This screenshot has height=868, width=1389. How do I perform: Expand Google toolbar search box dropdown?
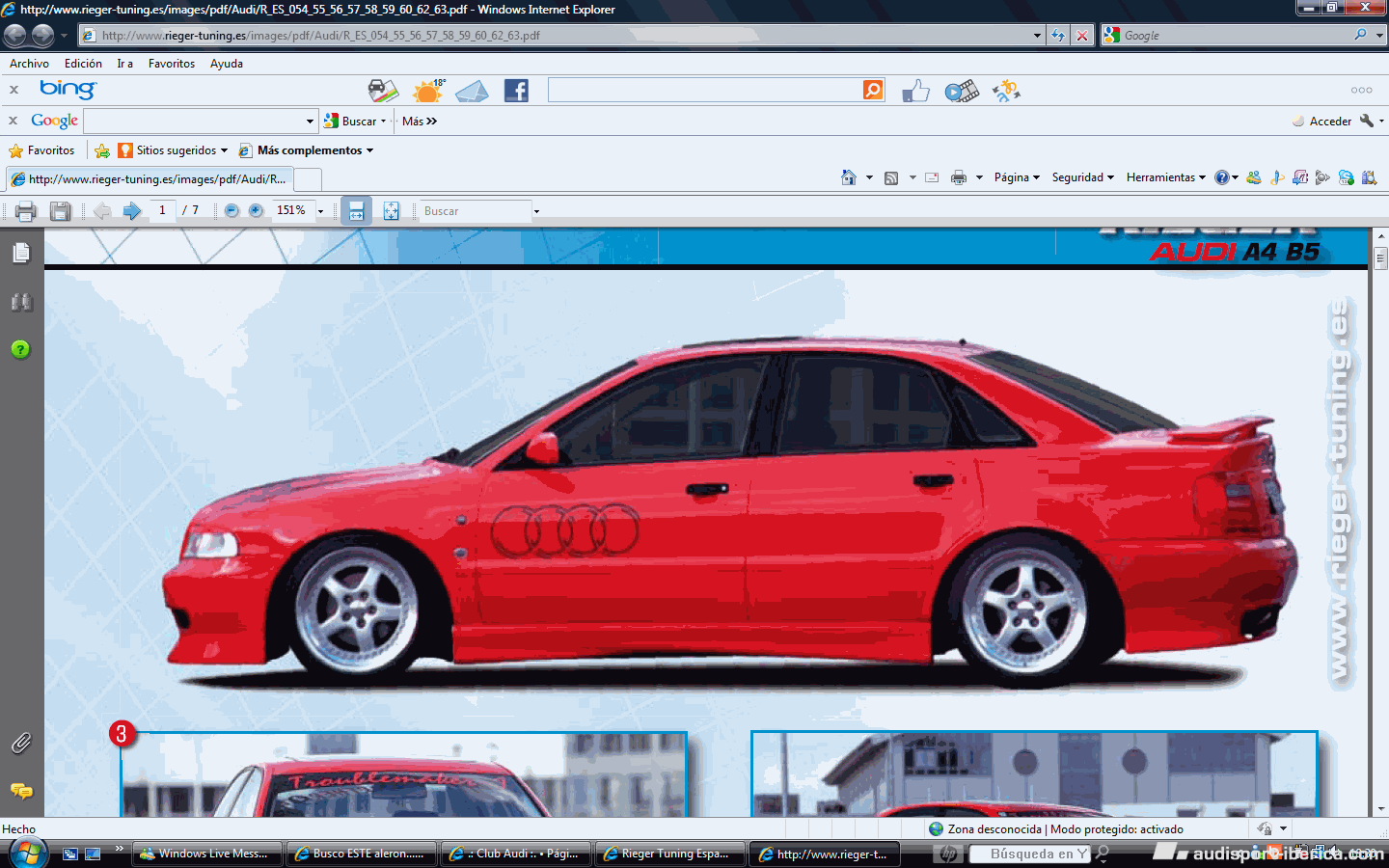click(x=310, y=122)
